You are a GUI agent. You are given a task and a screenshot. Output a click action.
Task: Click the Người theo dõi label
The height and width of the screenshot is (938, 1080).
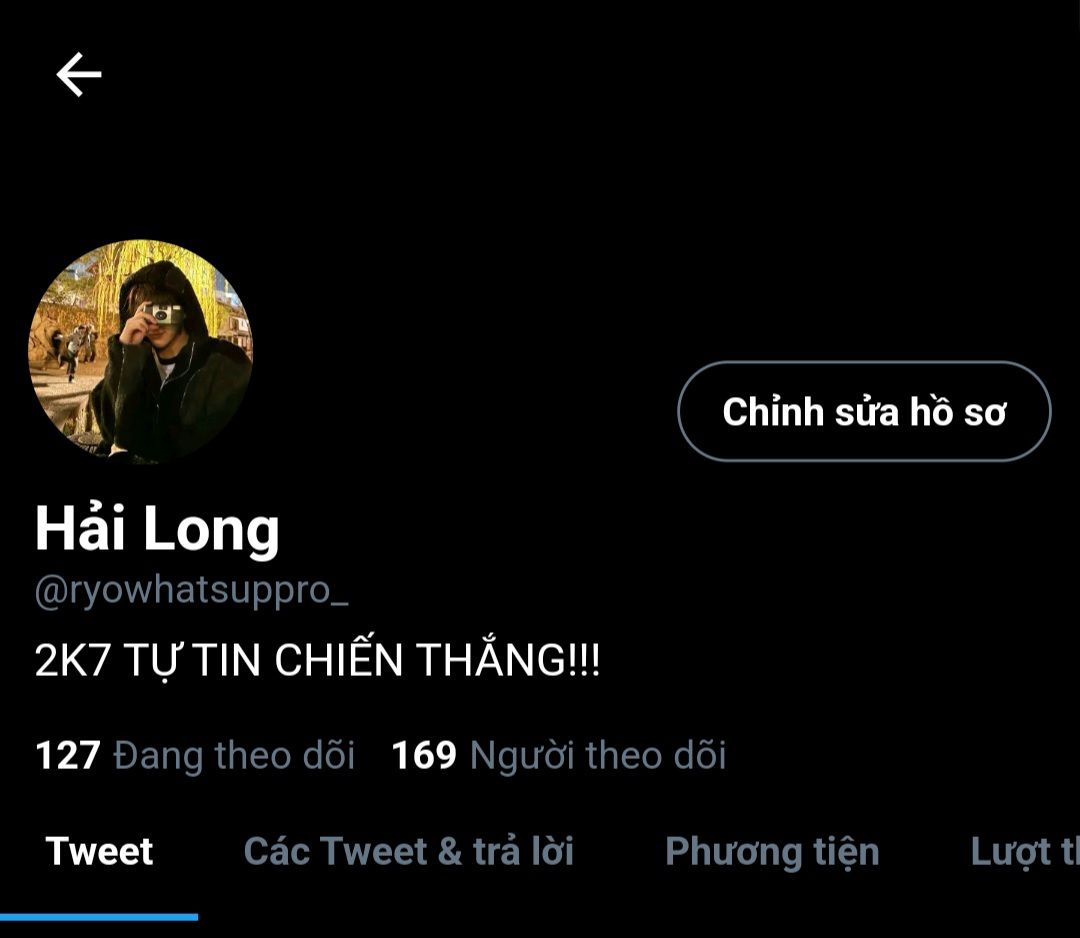click(x=598, y=755)
